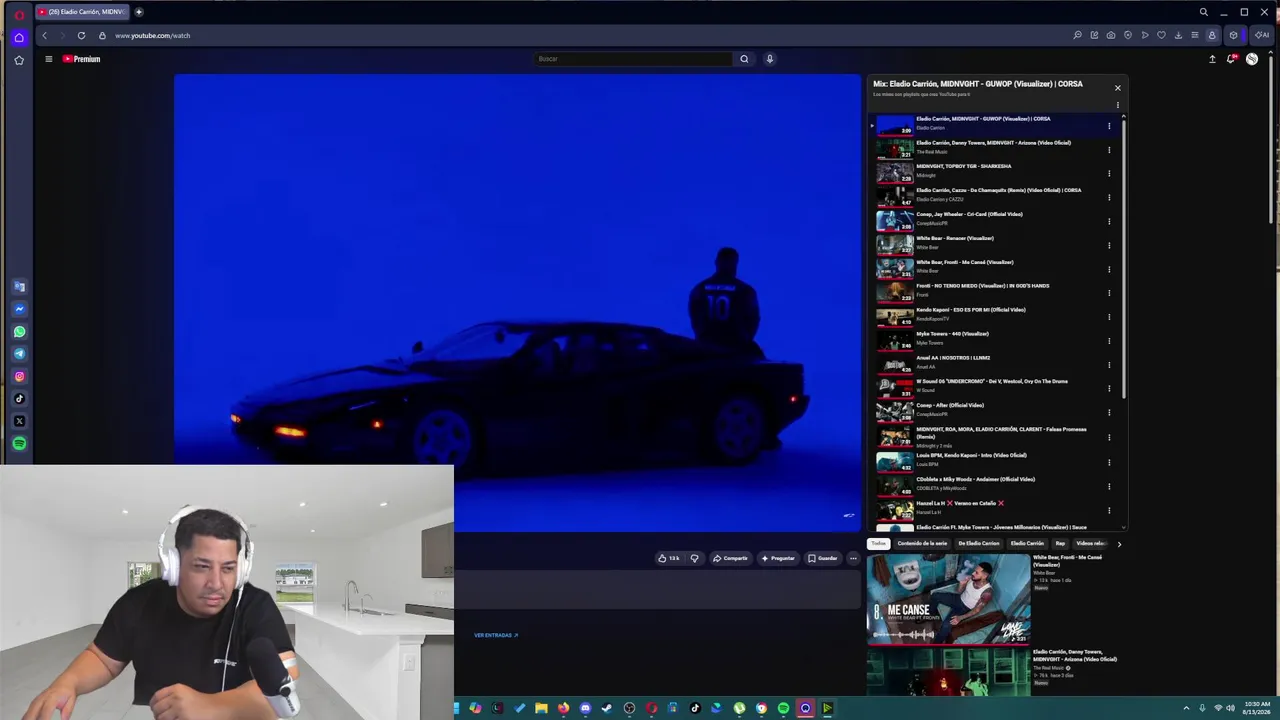Image resolution: width=1280 pixels, height=720 pixels.
Task: Open X (Twitter) in the Opera sidebar
Action: coord(19,421)
